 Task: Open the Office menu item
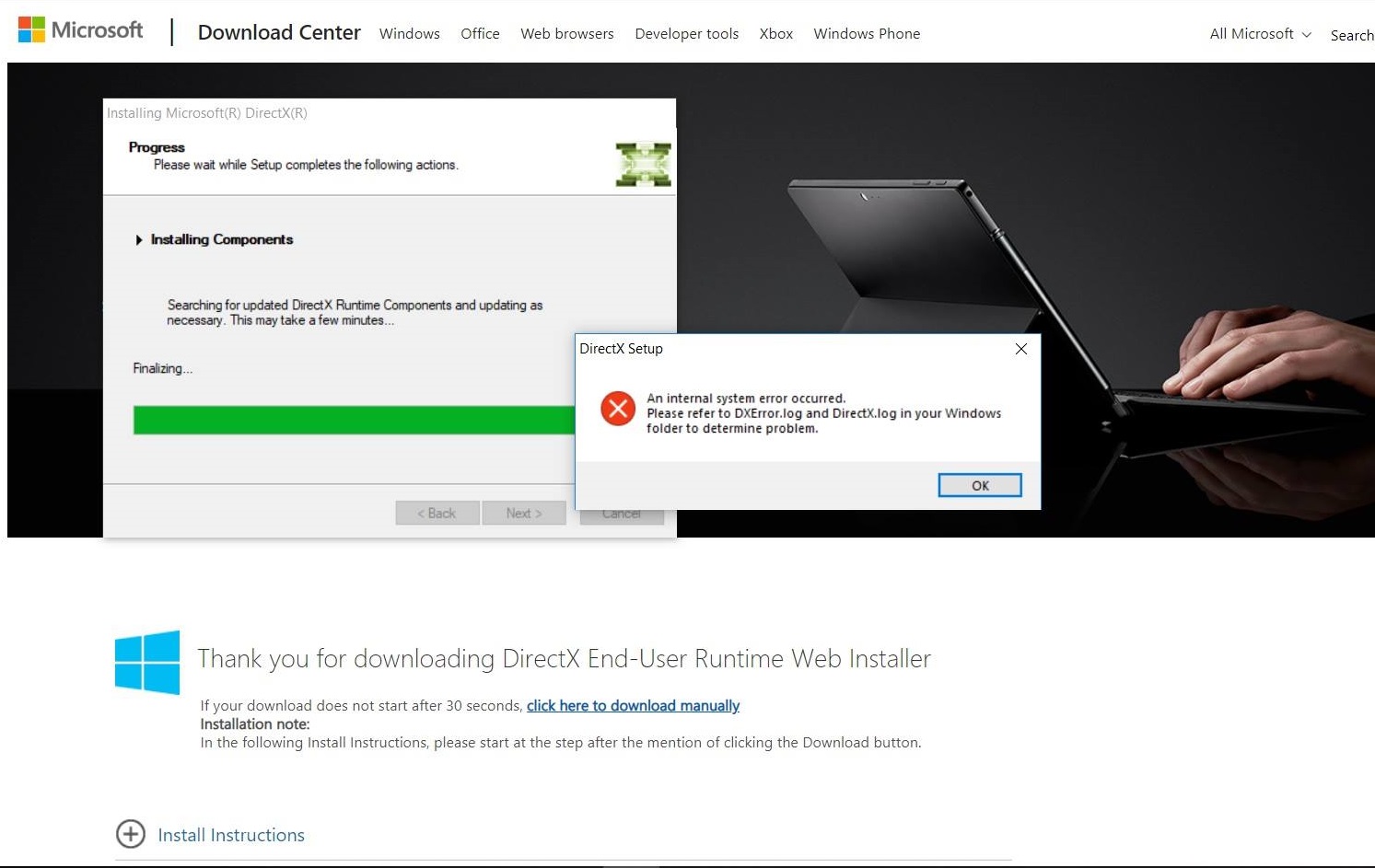click(x=480, y=33)
